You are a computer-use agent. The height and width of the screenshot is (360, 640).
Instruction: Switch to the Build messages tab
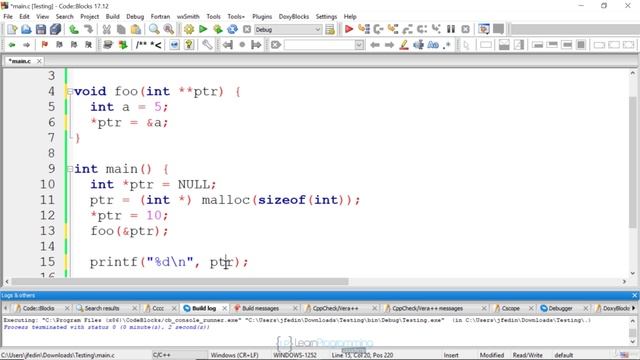click(x=260, y=308)
